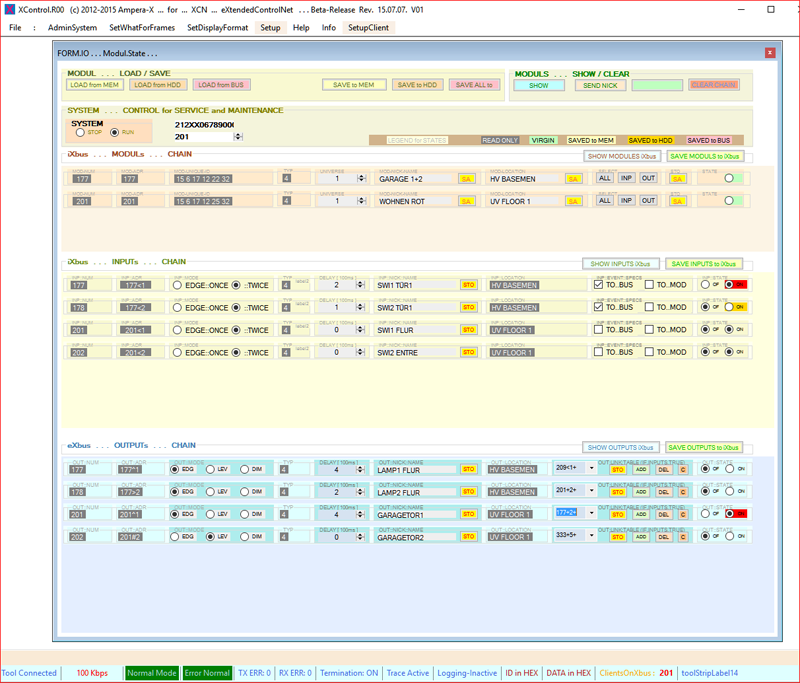This screenshot has height=683, width=800.
Task: Click STO button beside SWI1 TÜR1 nickname
Action: coord(467,285)
